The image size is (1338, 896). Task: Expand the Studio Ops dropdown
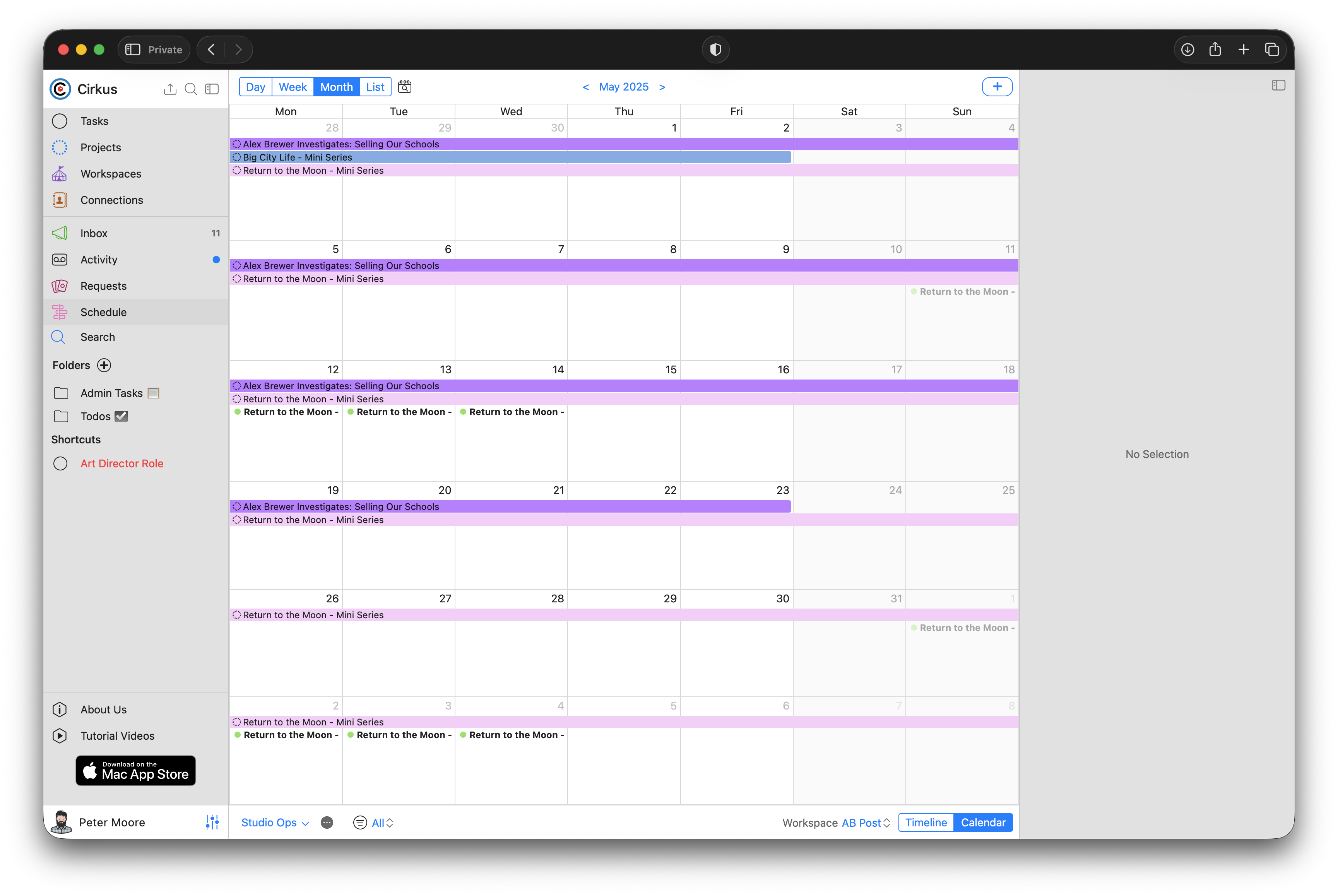coord(275,823)
